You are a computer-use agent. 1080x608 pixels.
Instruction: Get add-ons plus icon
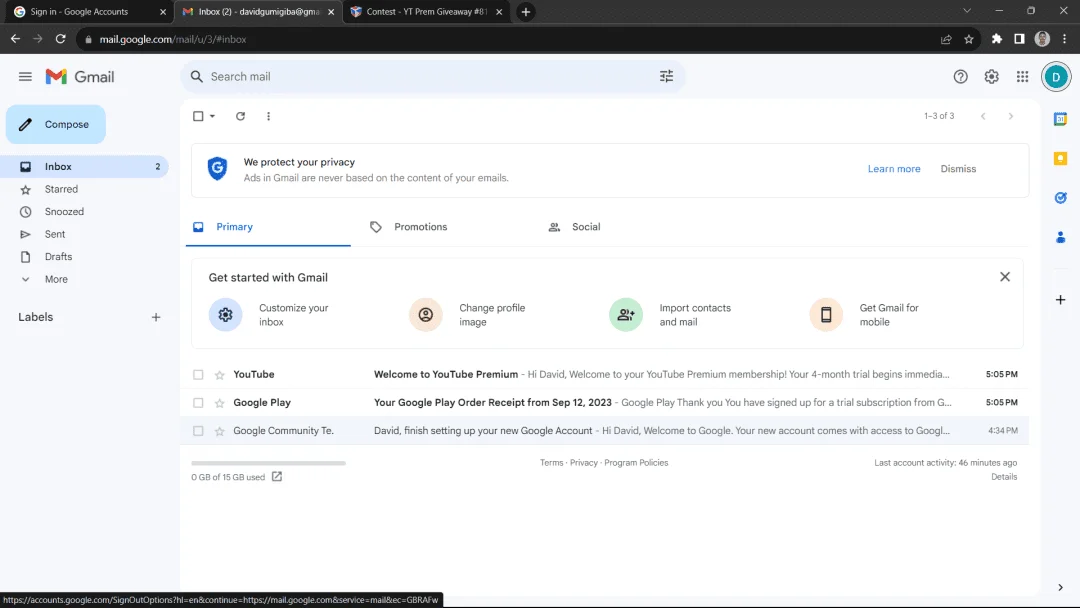(1061, 300)
